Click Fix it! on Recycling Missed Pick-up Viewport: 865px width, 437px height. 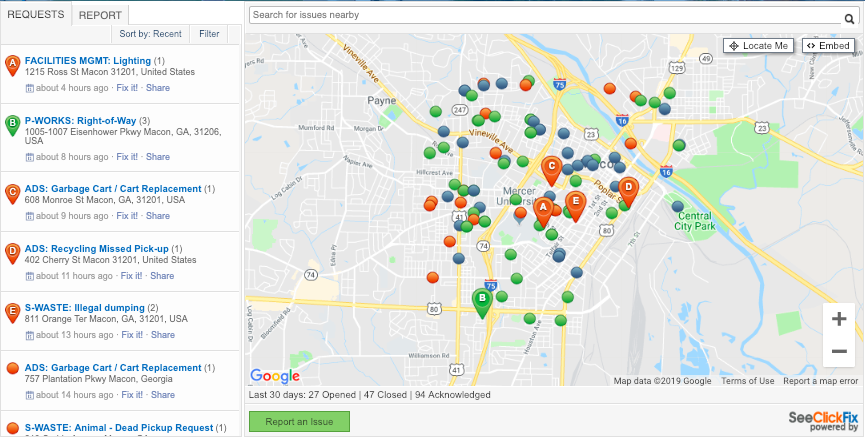(131, 276)
